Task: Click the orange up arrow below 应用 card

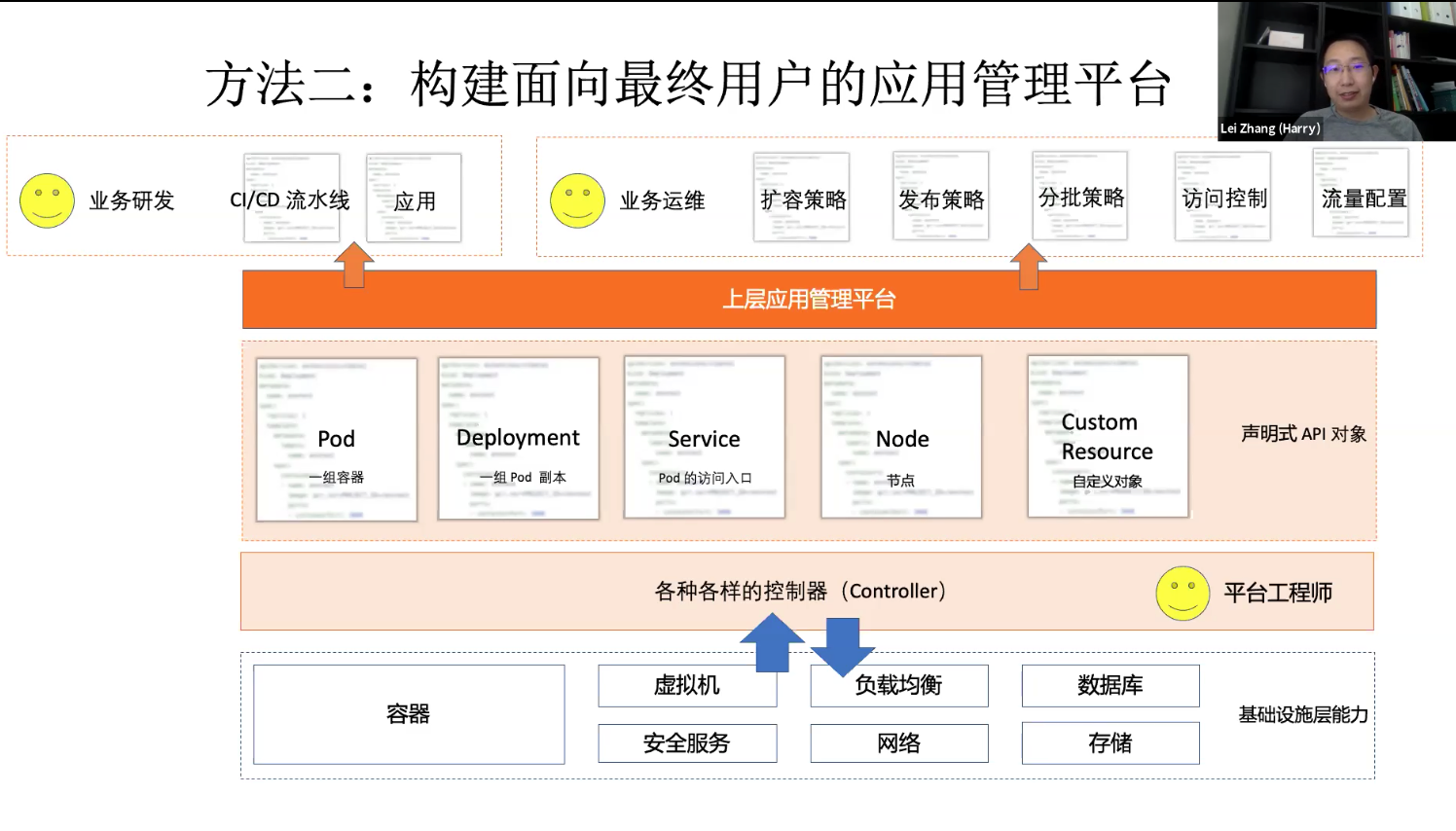Action: (353, 265)
